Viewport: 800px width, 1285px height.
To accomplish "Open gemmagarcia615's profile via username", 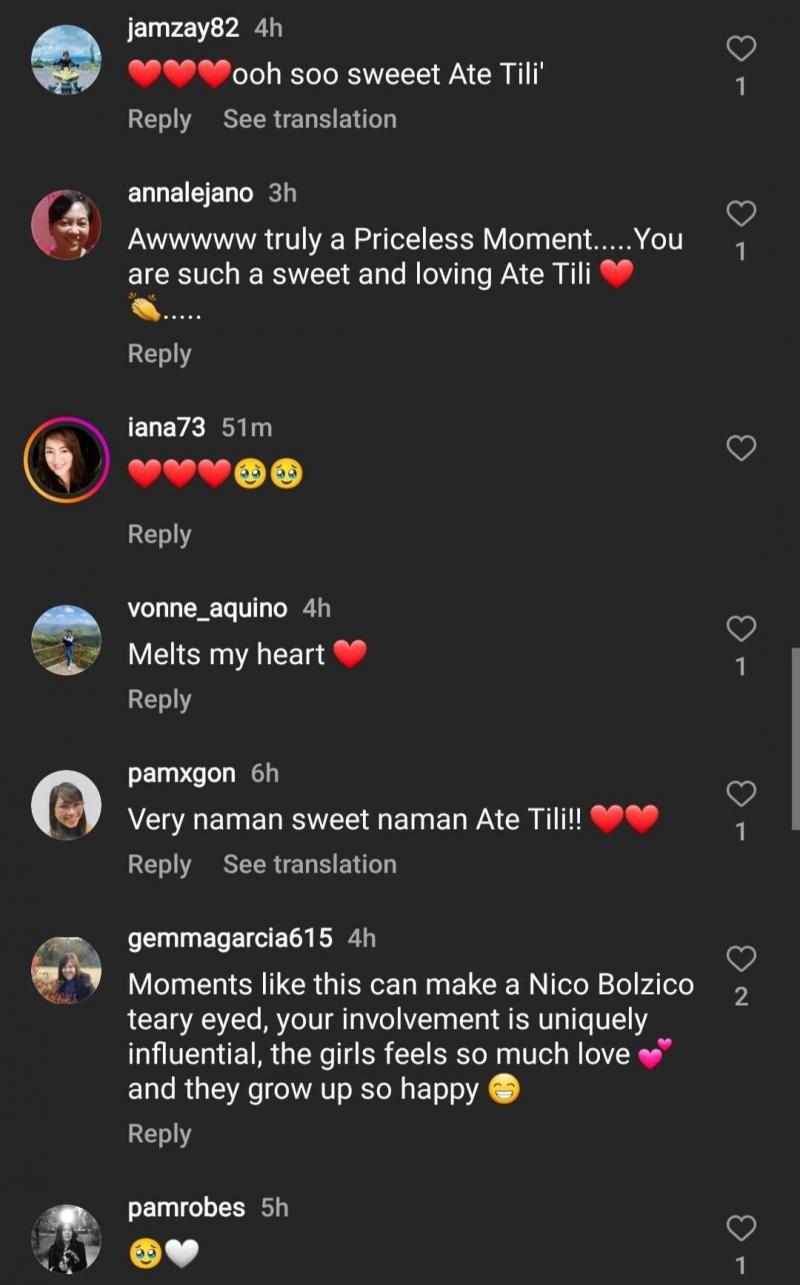I will click(230, 938).
